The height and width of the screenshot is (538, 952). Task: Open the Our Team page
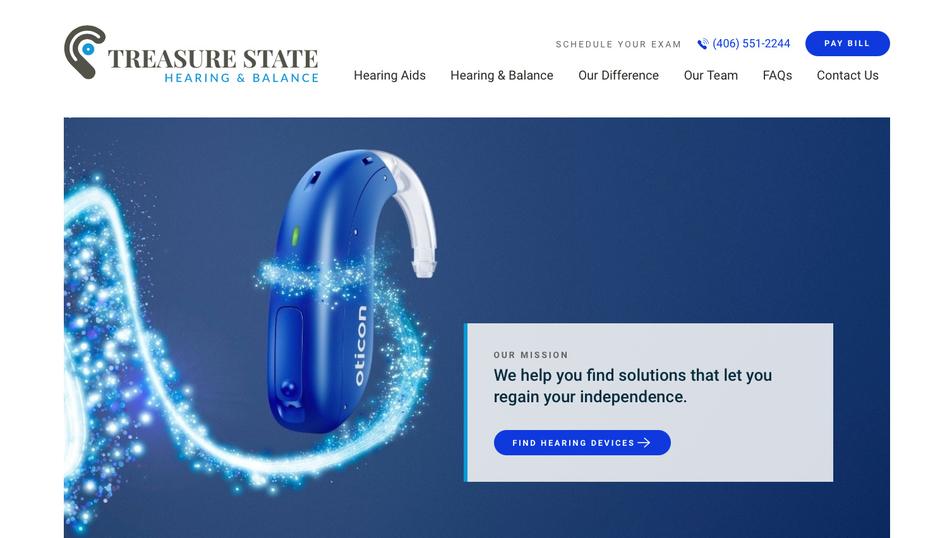(x=710, y=75)
